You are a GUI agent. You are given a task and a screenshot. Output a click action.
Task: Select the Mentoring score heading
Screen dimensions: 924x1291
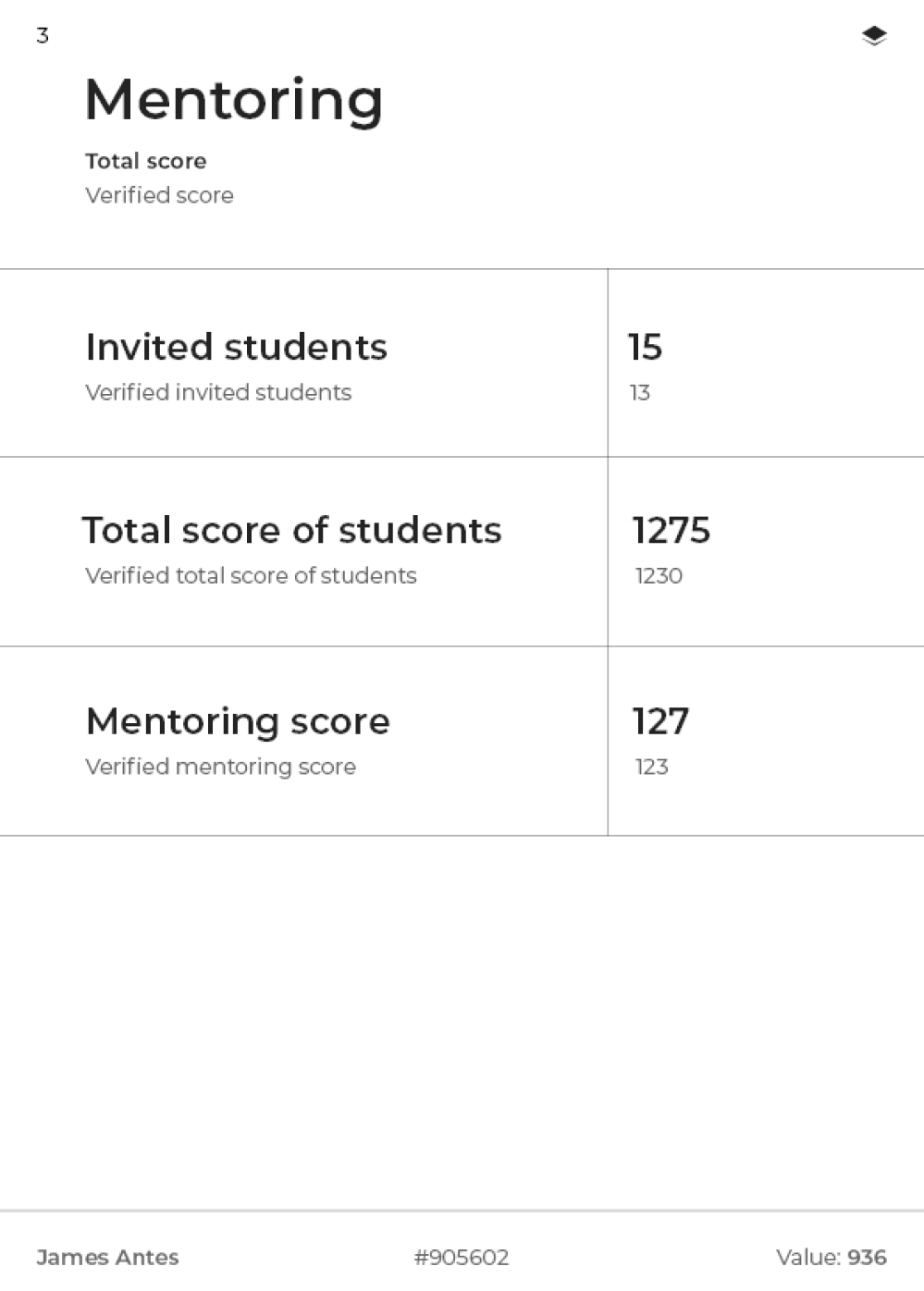point(238,721)
